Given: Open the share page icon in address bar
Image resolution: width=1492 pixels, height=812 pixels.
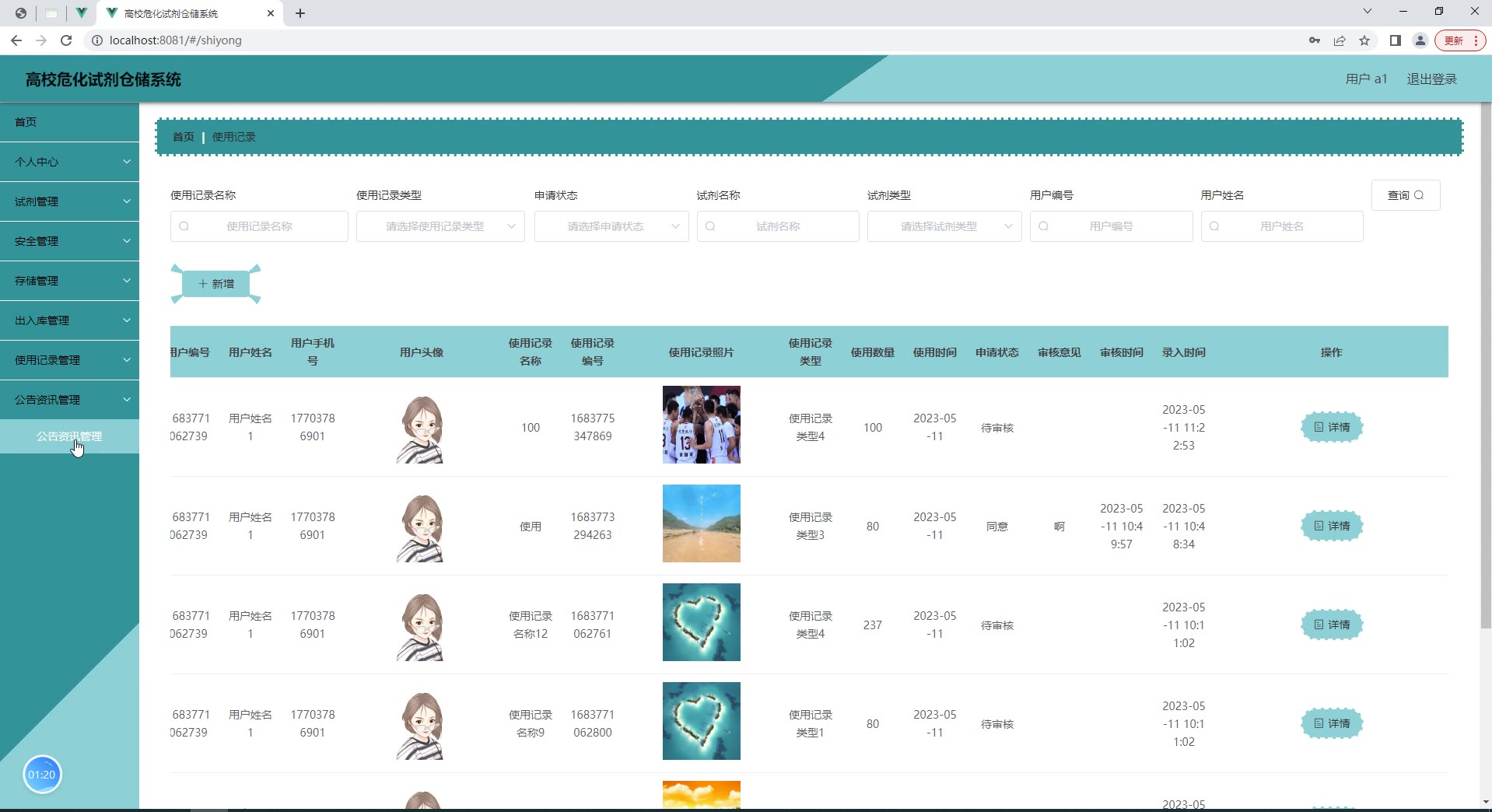Looking at the screenshot, I should pos(1340,40).
